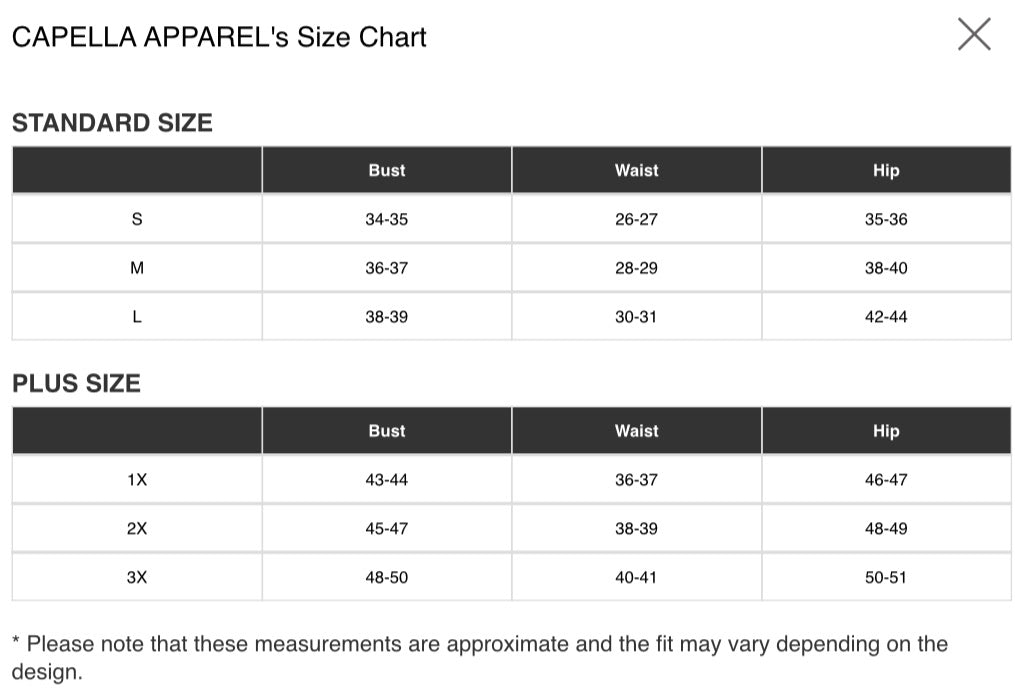This screenshot has width=1015, height=695.
Task: Click the STANDARD SIZE section heading
Action: click(x=112, y=123)
